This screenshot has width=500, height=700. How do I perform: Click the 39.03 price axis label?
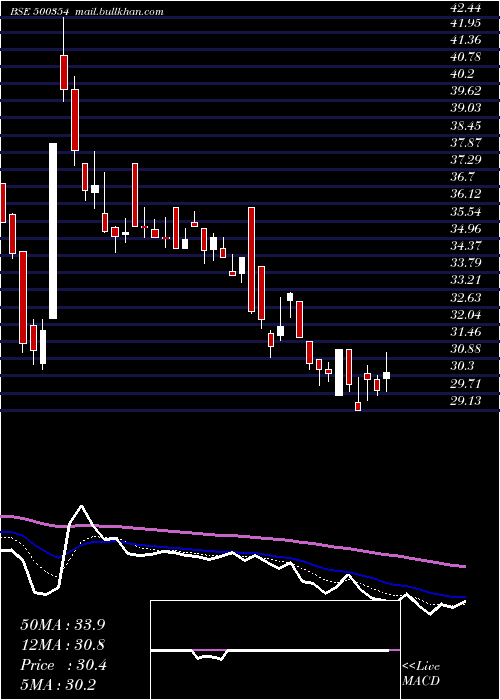pos(466,108)
